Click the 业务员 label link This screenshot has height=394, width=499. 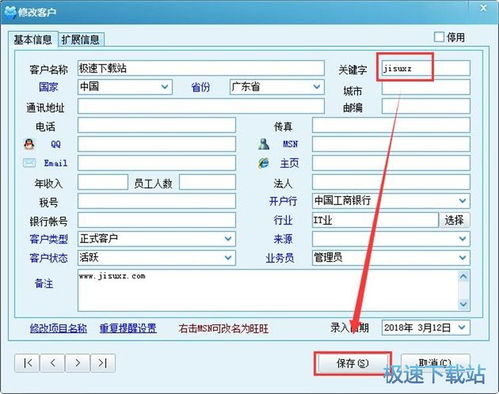[x=280, y=258]
